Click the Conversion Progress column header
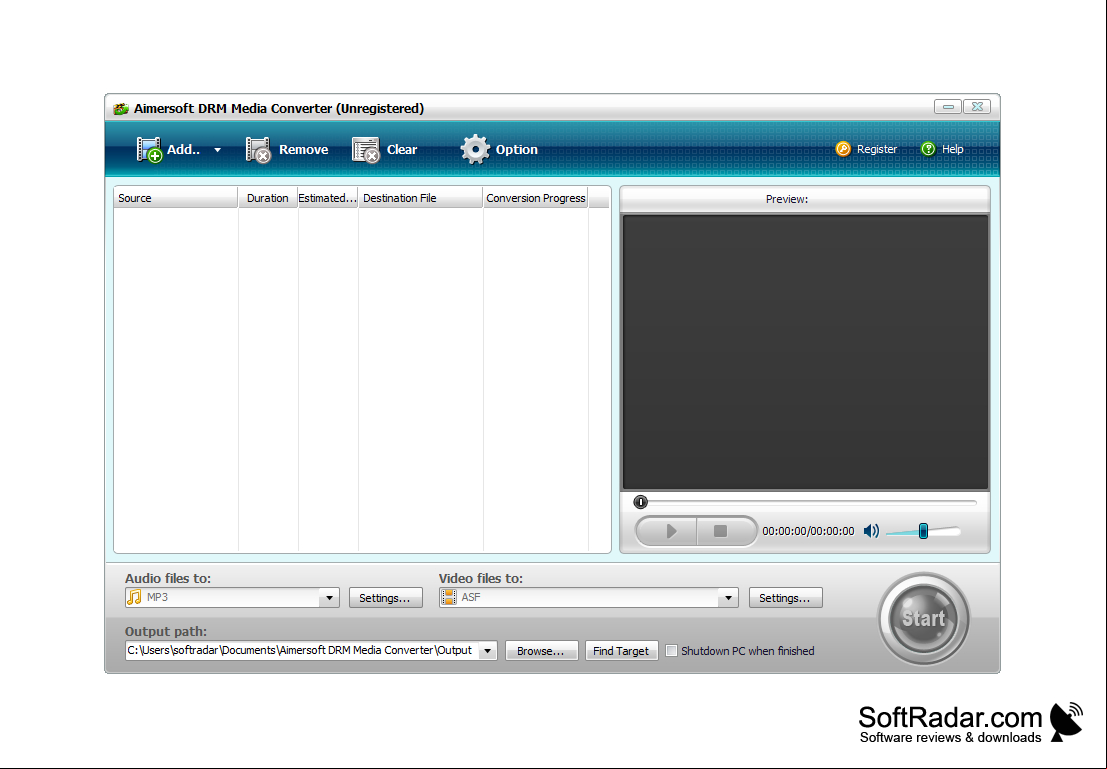Viewport: 1107px width, 769px height. tap(536, 198)
